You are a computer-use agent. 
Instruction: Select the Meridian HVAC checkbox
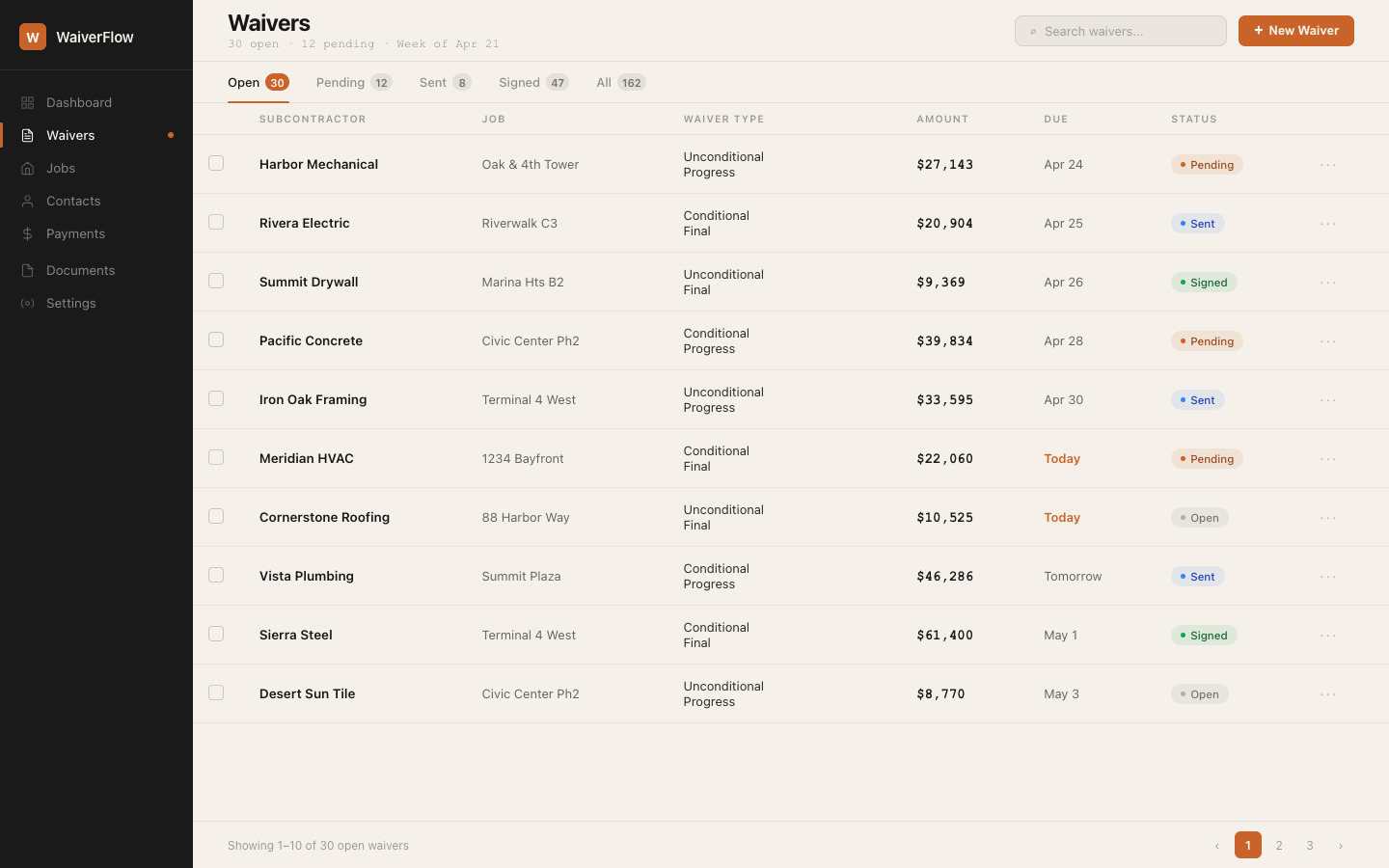216,457
